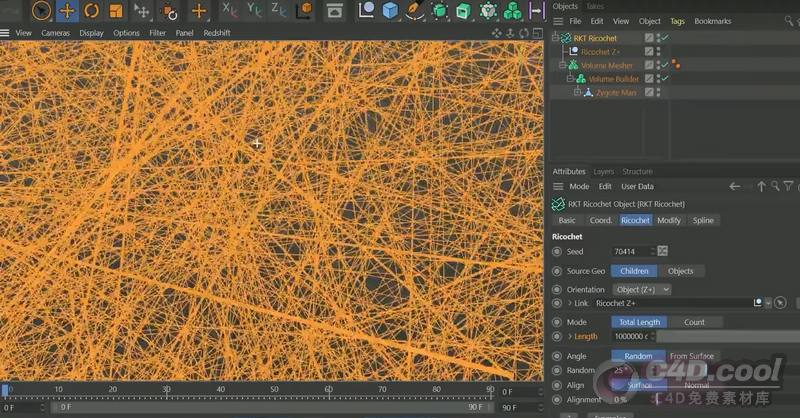Open the deformer icon at toolbar end
The width and height of the screenshot is (800, 418).
point(536,10)
